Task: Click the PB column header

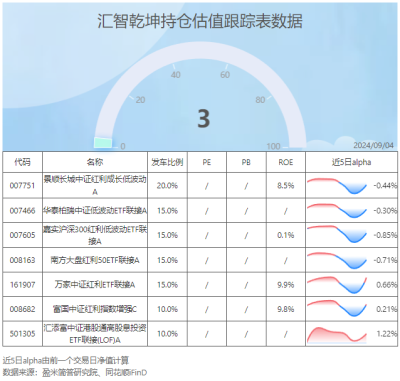Action: click(x=246, y=162)
